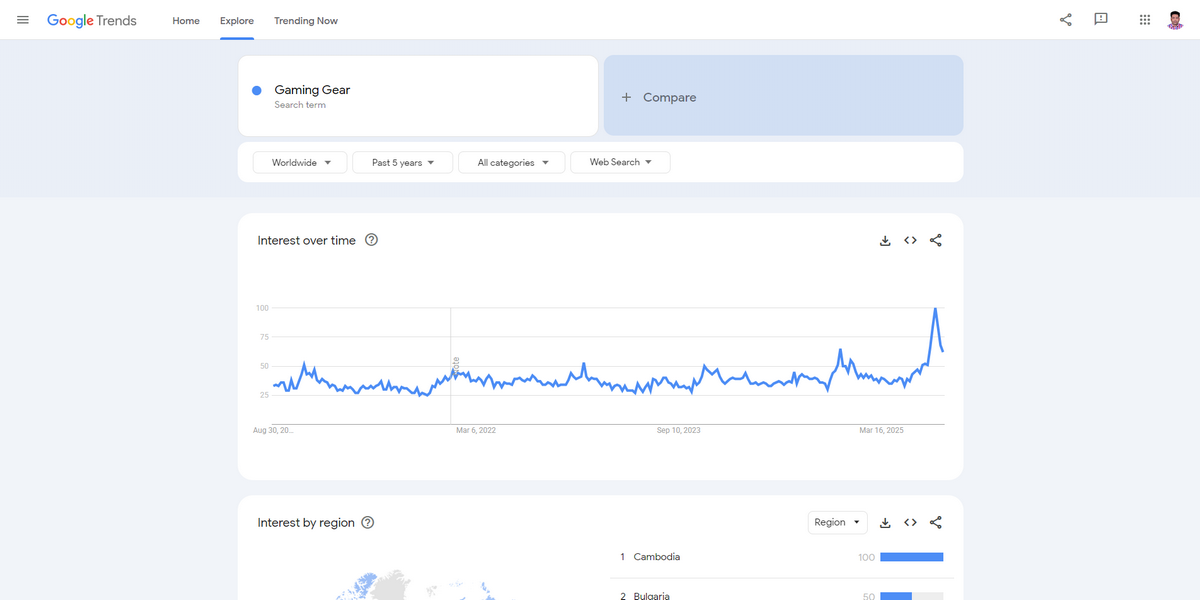Click the Note marker on the chart
Image resolution: width=1200 pixels, height=600 pixels.
tap(456, 366)
